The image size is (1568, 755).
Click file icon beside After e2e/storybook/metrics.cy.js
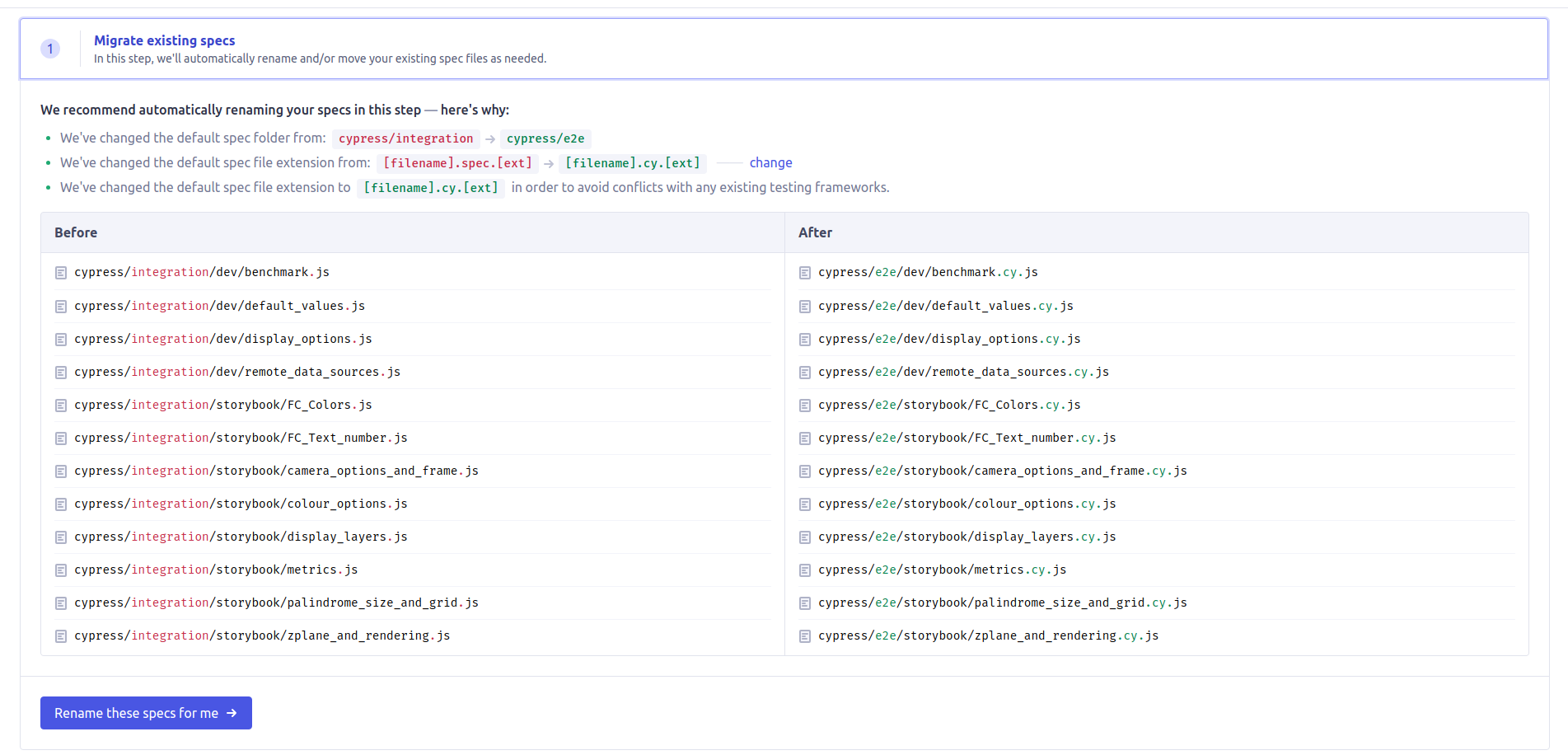click(805, 570)
